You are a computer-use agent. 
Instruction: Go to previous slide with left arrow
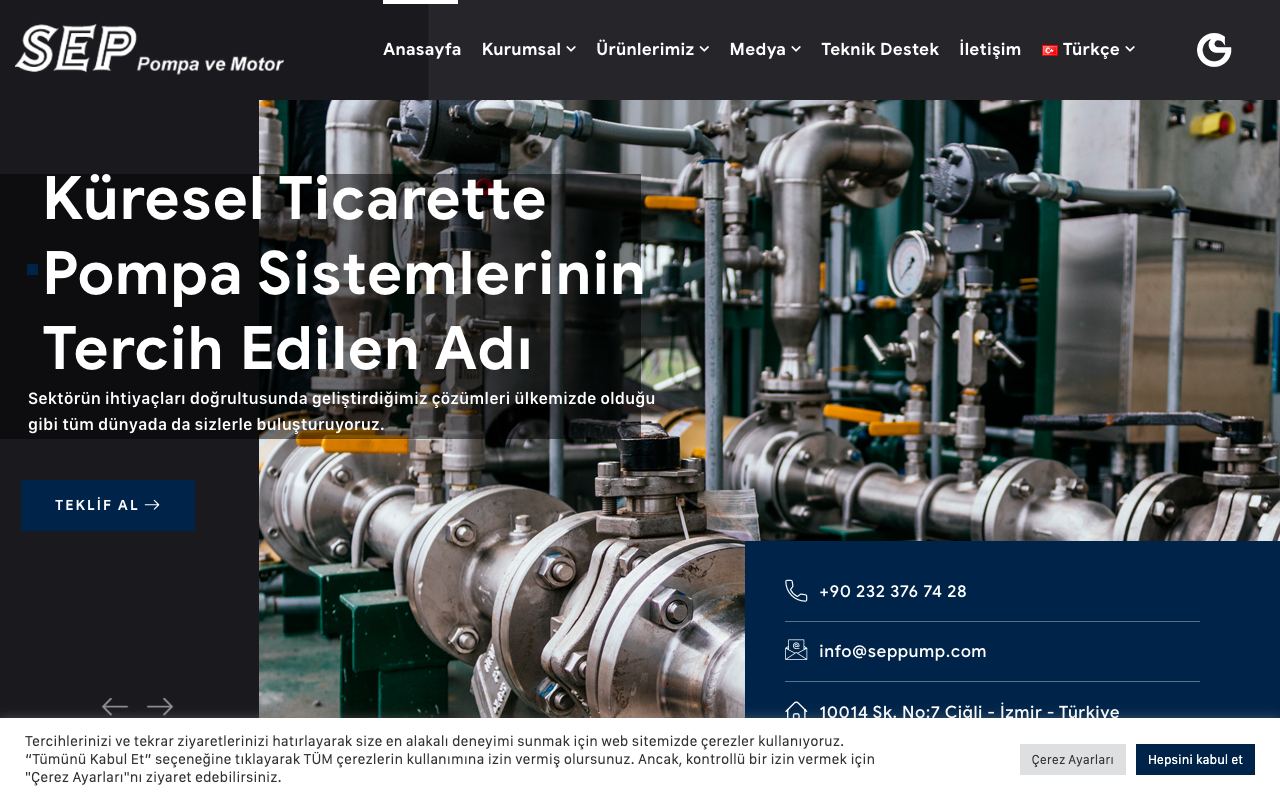tap(115, 707)
